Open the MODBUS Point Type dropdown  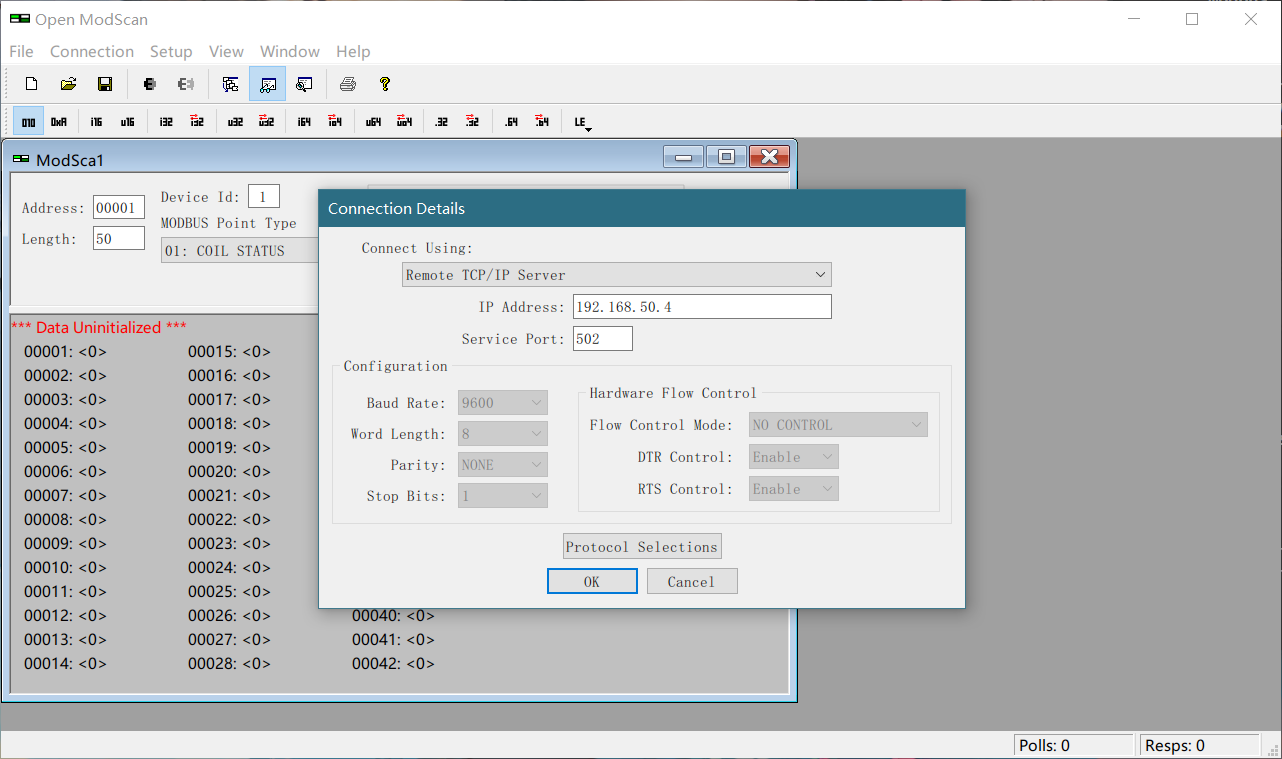click(x=240, y=251)
